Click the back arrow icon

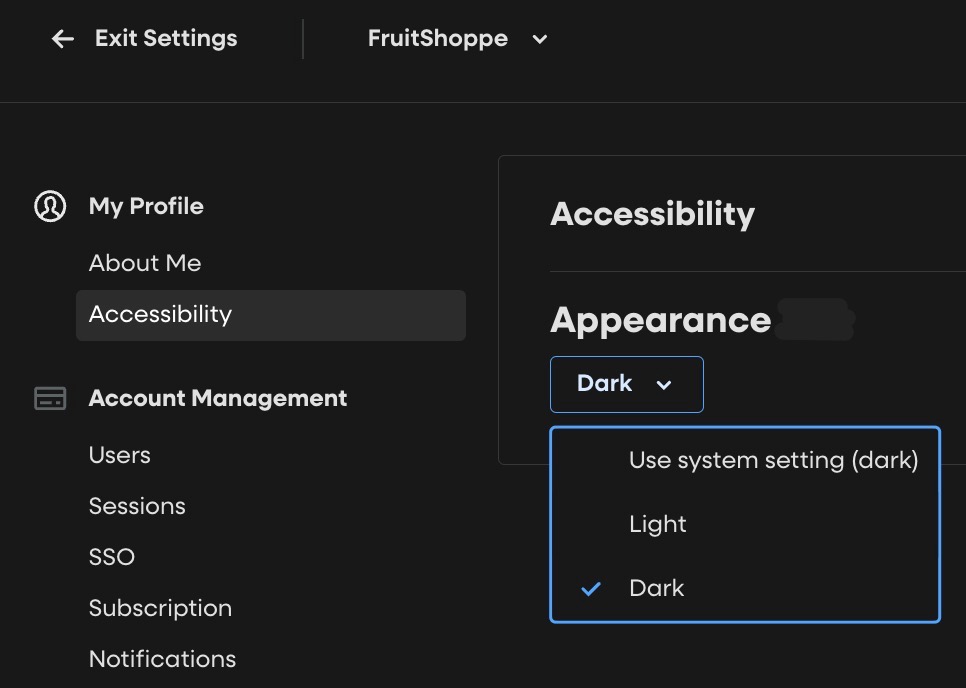63,39
